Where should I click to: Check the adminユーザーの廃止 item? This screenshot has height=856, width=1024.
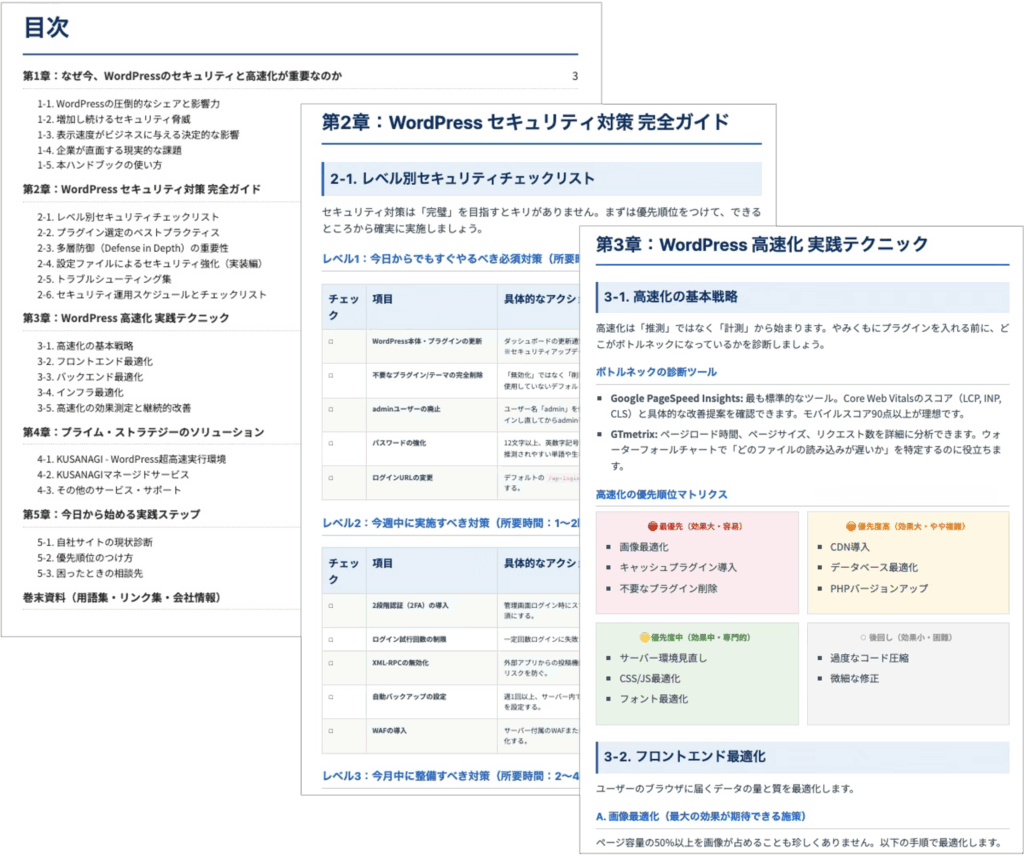point(332,408)
